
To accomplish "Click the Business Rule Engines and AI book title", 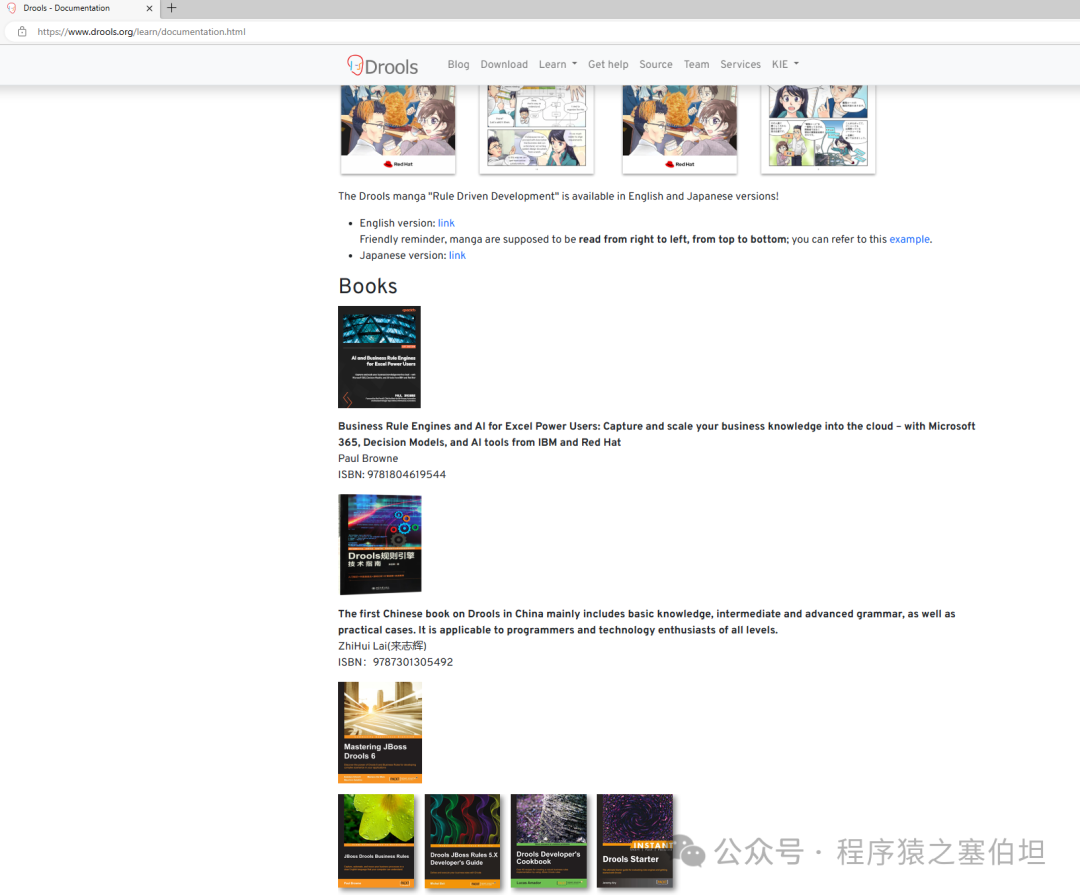I will [656, 434].
